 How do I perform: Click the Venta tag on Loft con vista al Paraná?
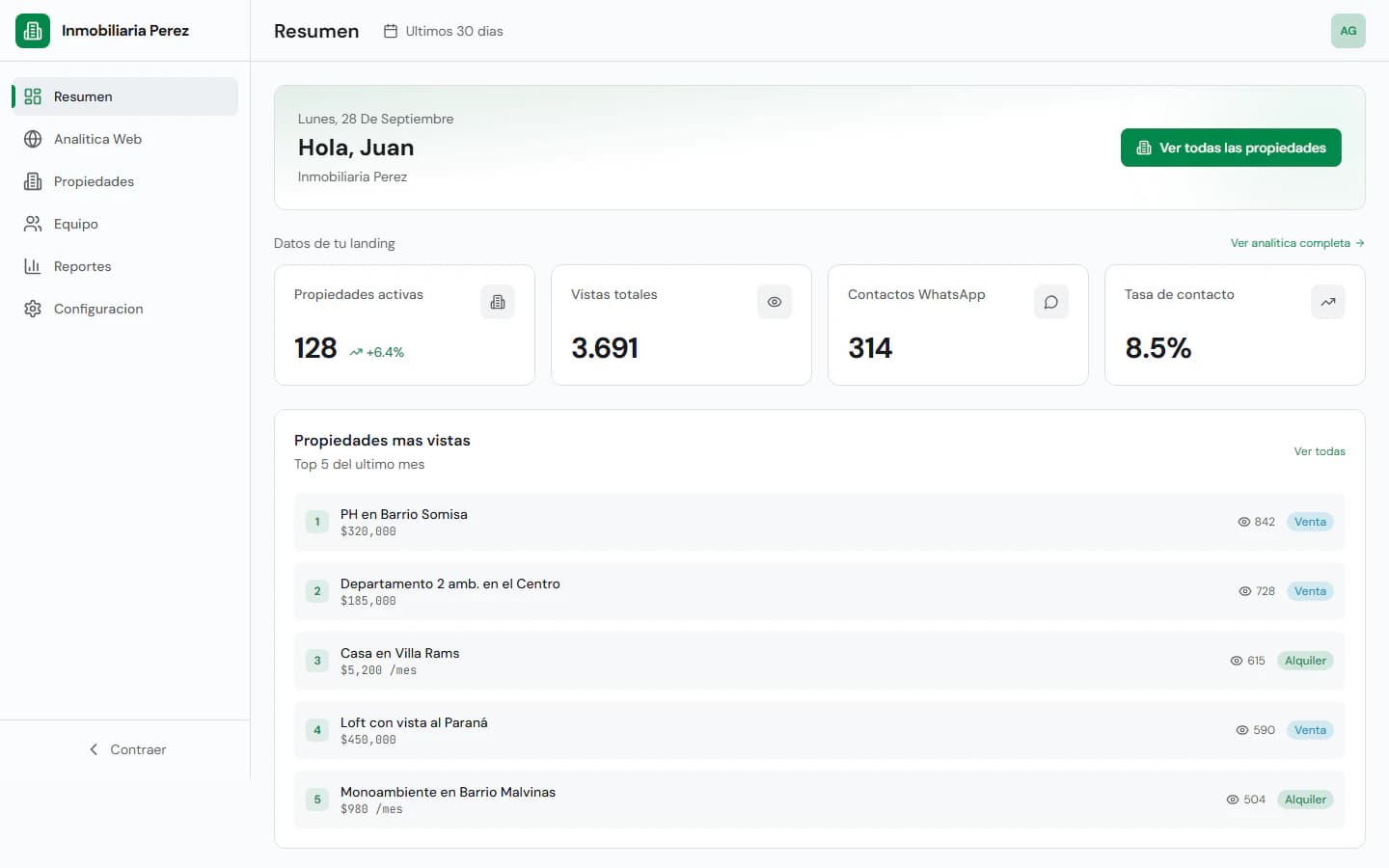[x=1310, y=730]
